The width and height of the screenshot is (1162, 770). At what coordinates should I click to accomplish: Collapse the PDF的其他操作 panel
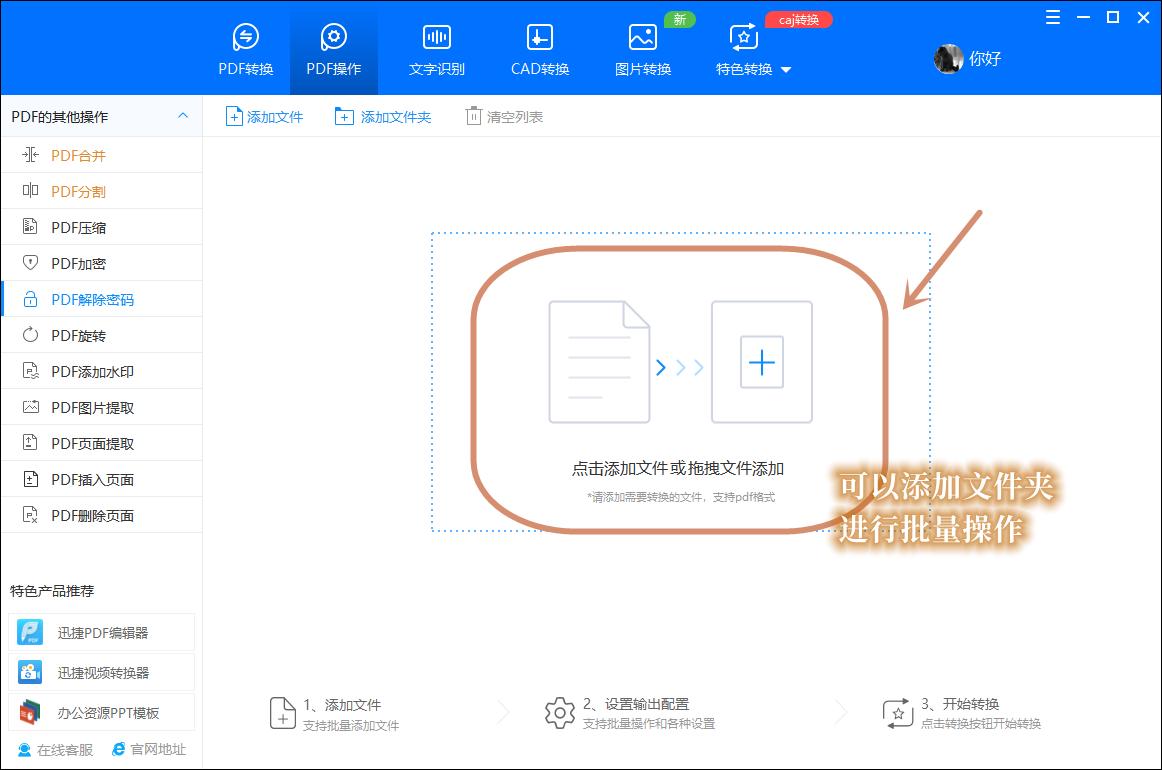point(183,116)
